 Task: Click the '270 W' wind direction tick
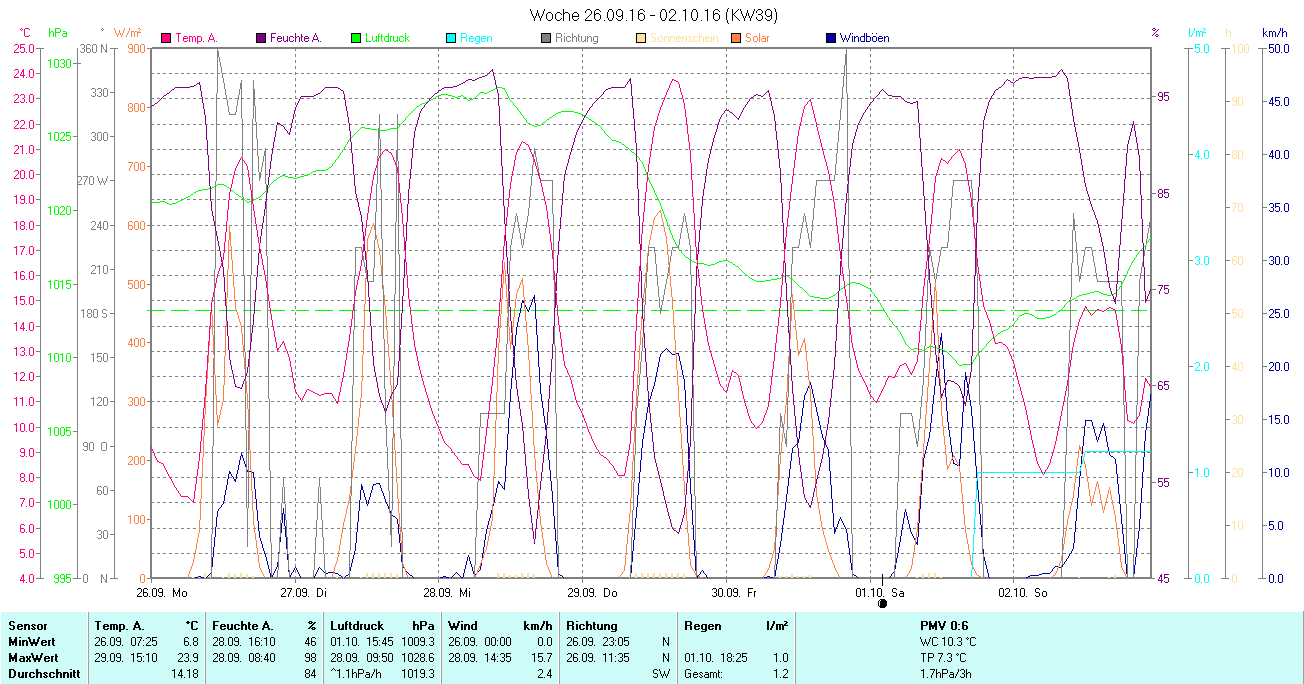[x=93, y=181]
